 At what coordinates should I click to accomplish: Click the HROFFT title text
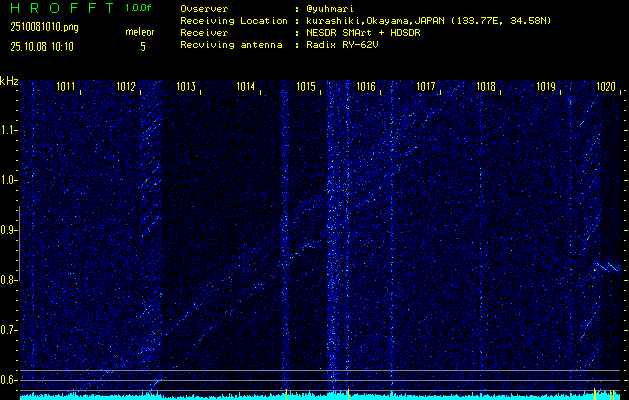(62, 8)
